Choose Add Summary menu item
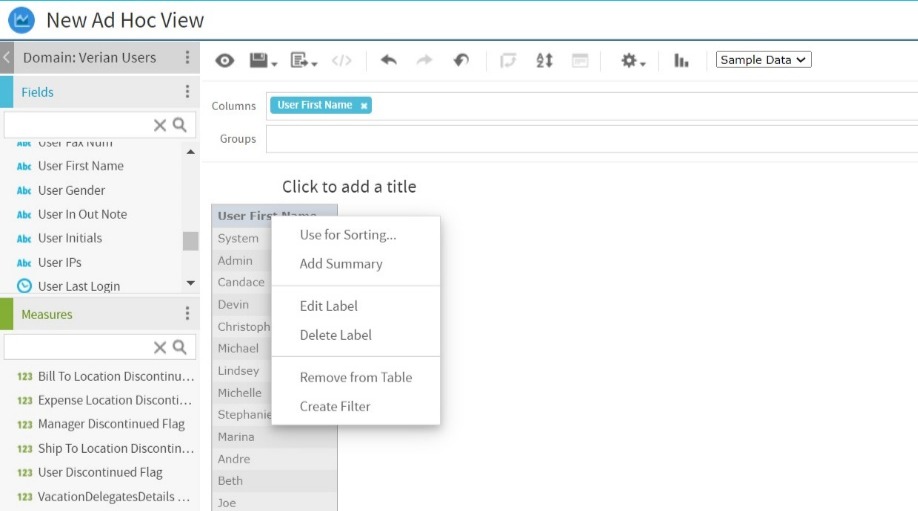This screenshot has width=918, height=511. click(x=356, y=264)
